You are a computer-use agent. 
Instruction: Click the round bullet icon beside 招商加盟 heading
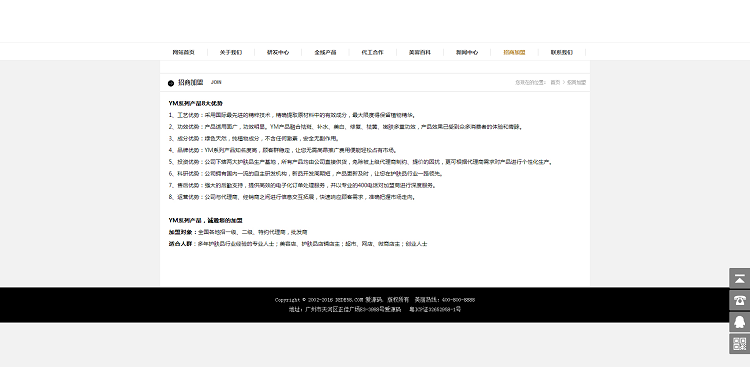click(171, 83)
